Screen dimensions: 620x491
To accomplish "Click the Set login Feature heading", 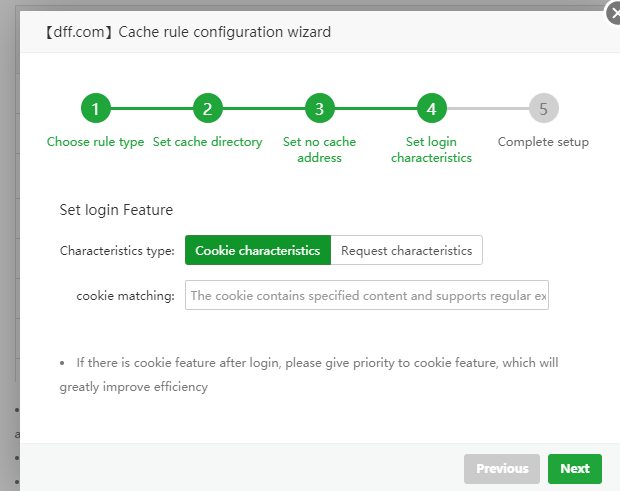I will pyautogui.click(x=116, y=210).
